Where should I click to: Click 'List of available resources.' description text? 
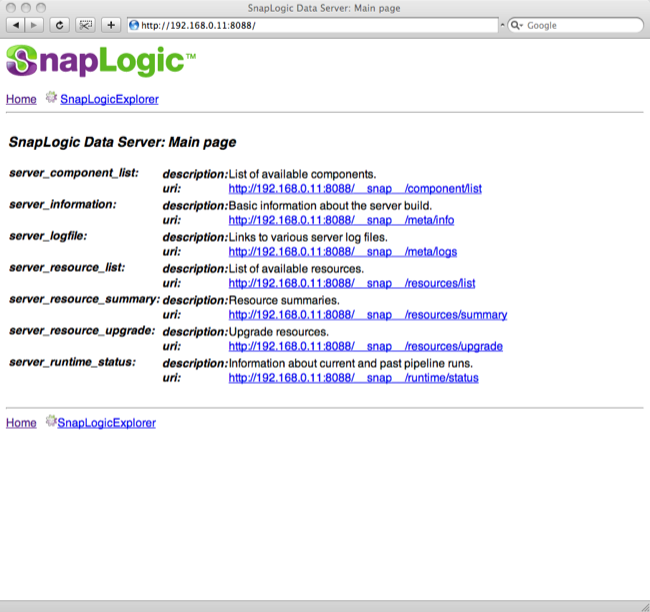click(296, 269)
